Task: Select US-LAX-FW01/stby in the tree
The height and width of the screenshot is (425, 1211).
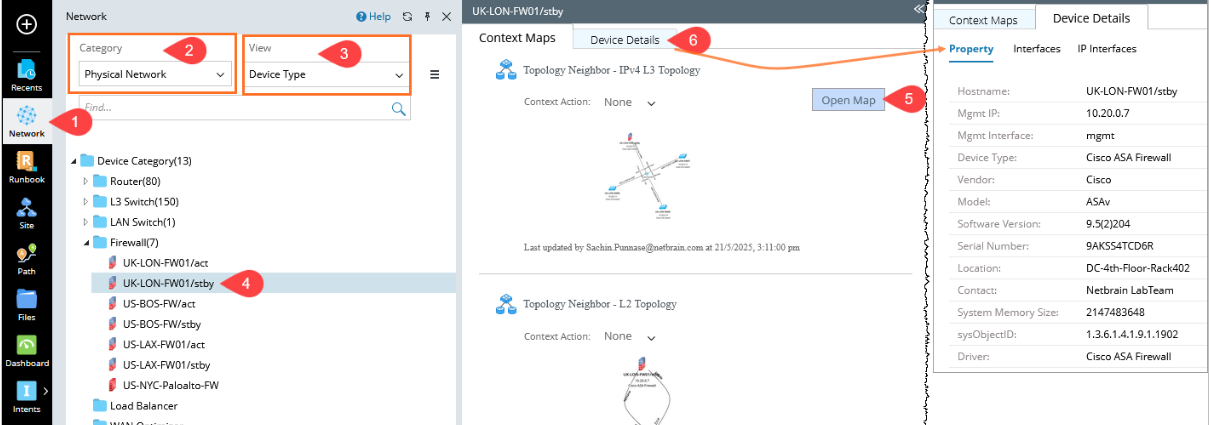Action: pos(166,364)
